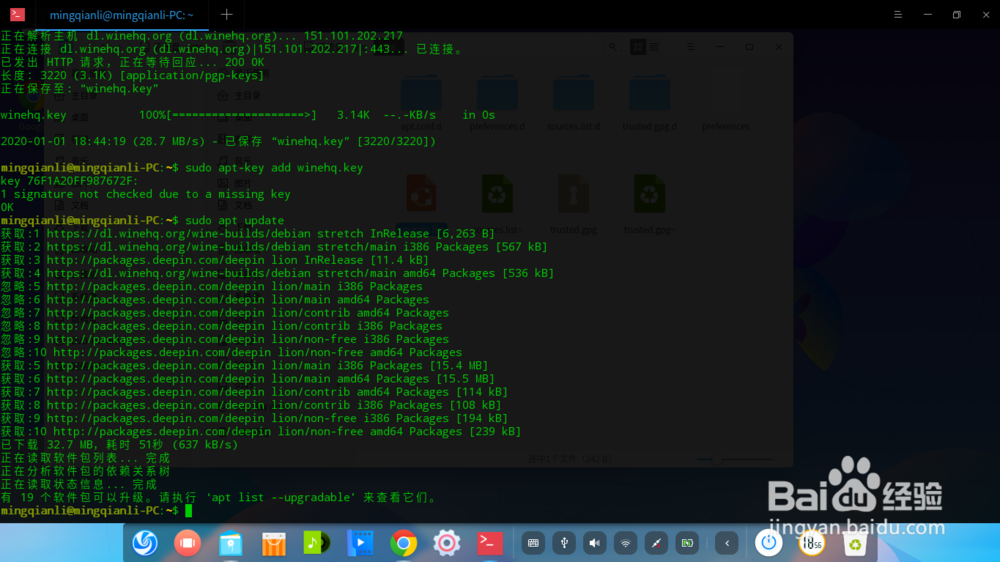The width and height of the screenshot is (1000, 562).
Task: Open Control Center gear icon in dock
Action: click(x=446, y=543)
